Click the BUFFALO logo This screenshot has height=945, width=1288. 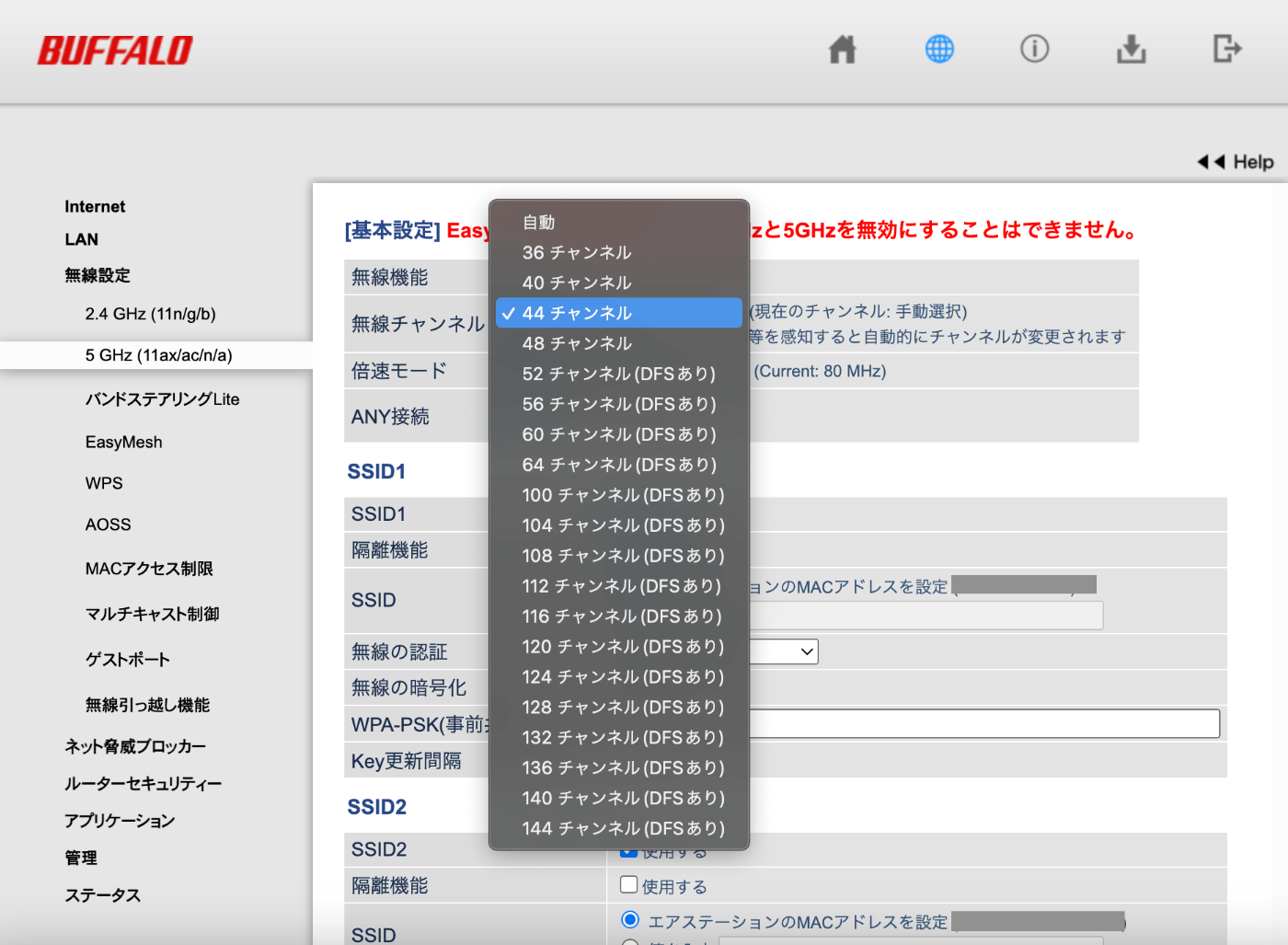[115, 51]
